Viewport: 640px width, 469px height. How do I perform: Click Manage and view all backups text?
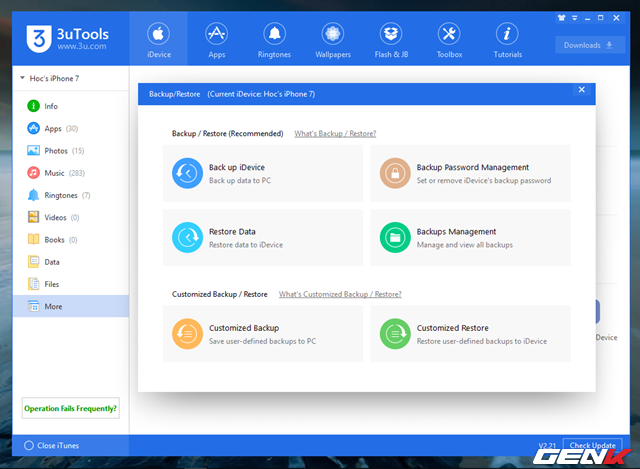[x=464, y=245]
